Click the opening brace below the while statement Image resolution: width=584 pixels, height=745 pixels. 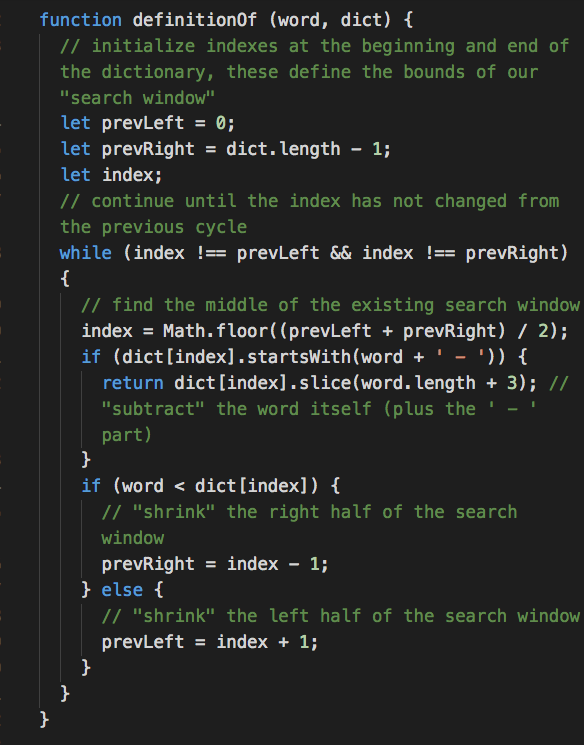click(65, 278)
